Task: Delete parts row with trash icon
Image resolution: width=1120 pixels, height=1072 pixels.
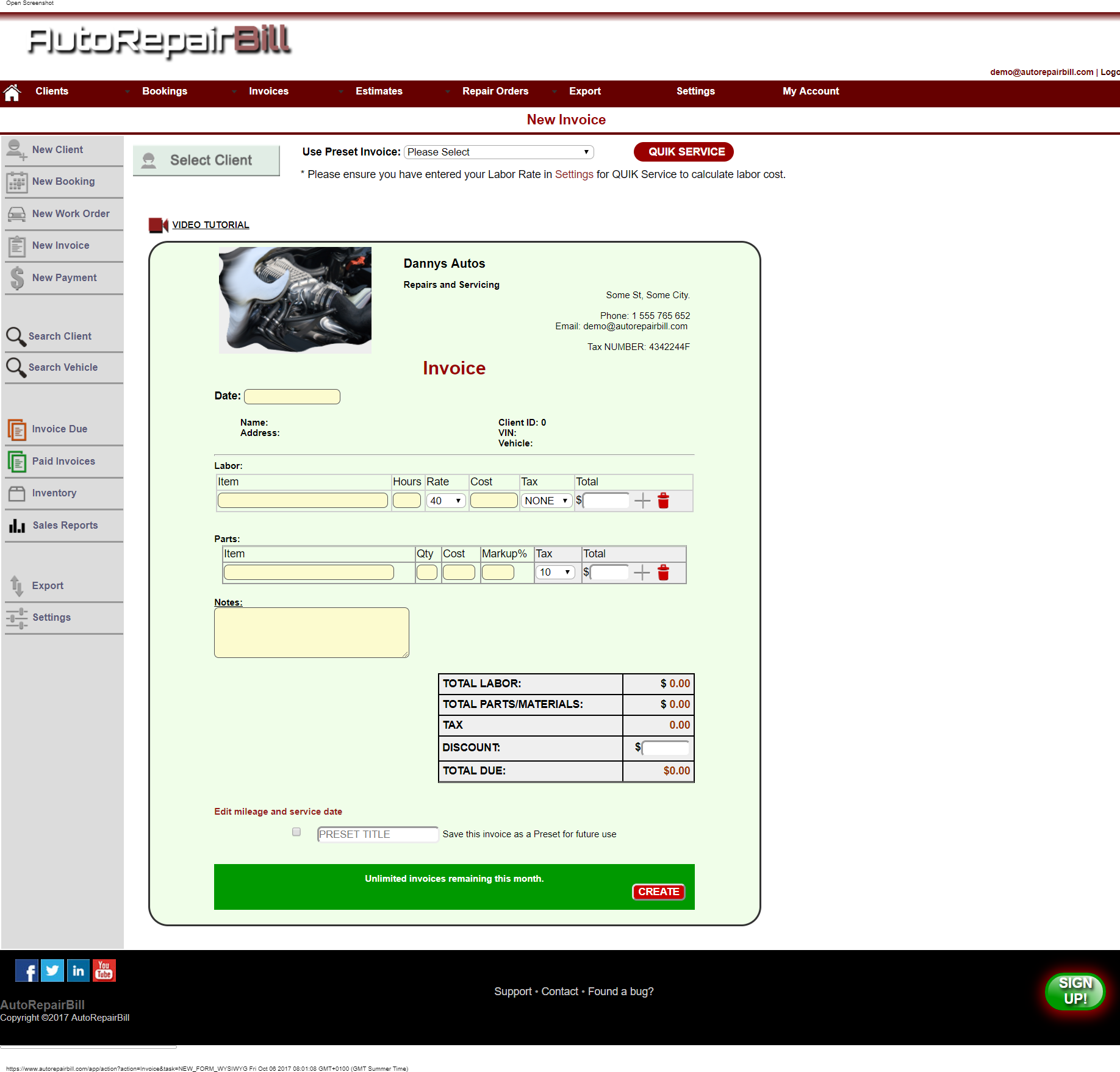Action: click(664, 572)
